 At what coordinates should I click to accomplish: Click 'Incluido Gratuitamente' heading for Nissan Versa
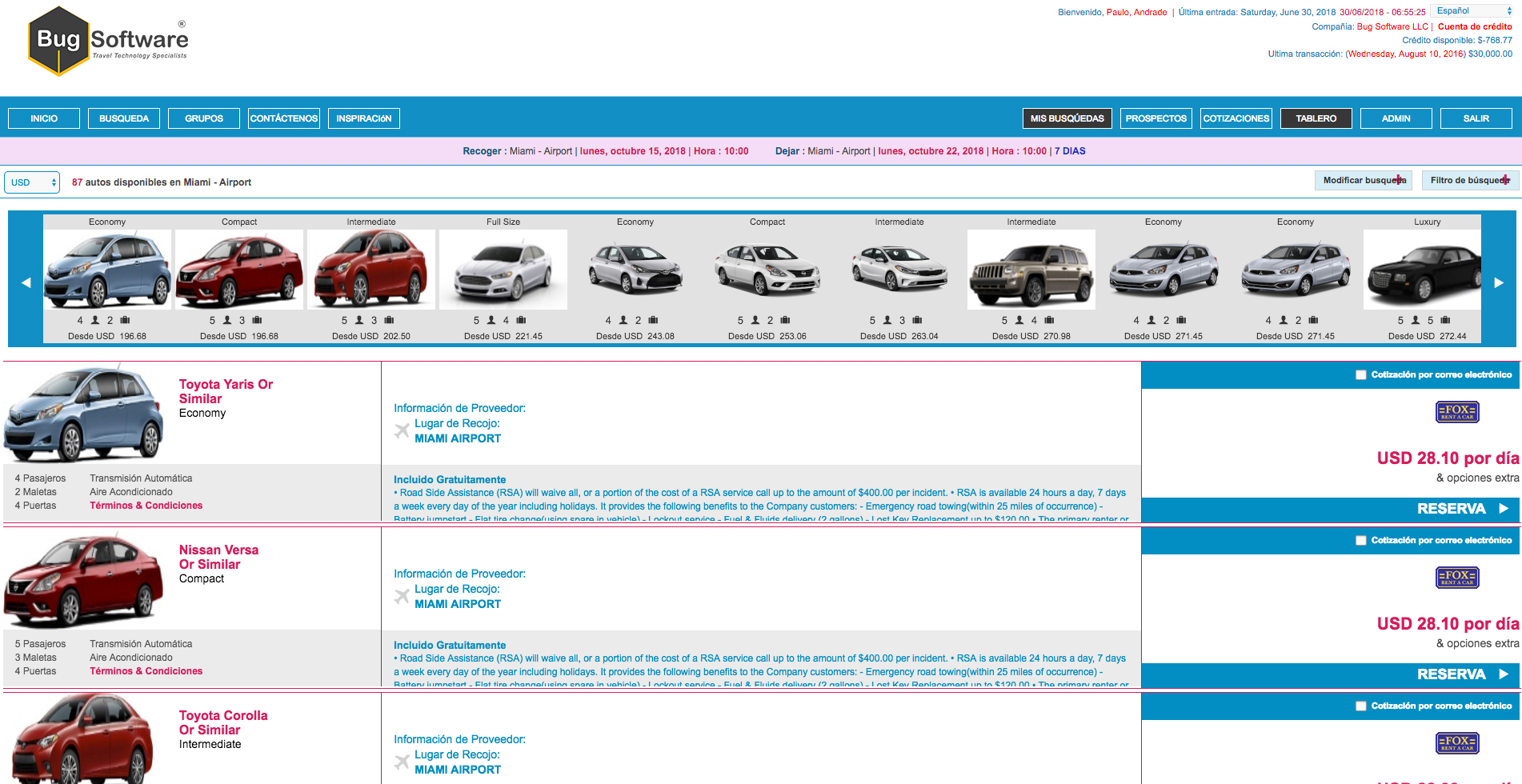pyautogui.click(x=450, y=645)
